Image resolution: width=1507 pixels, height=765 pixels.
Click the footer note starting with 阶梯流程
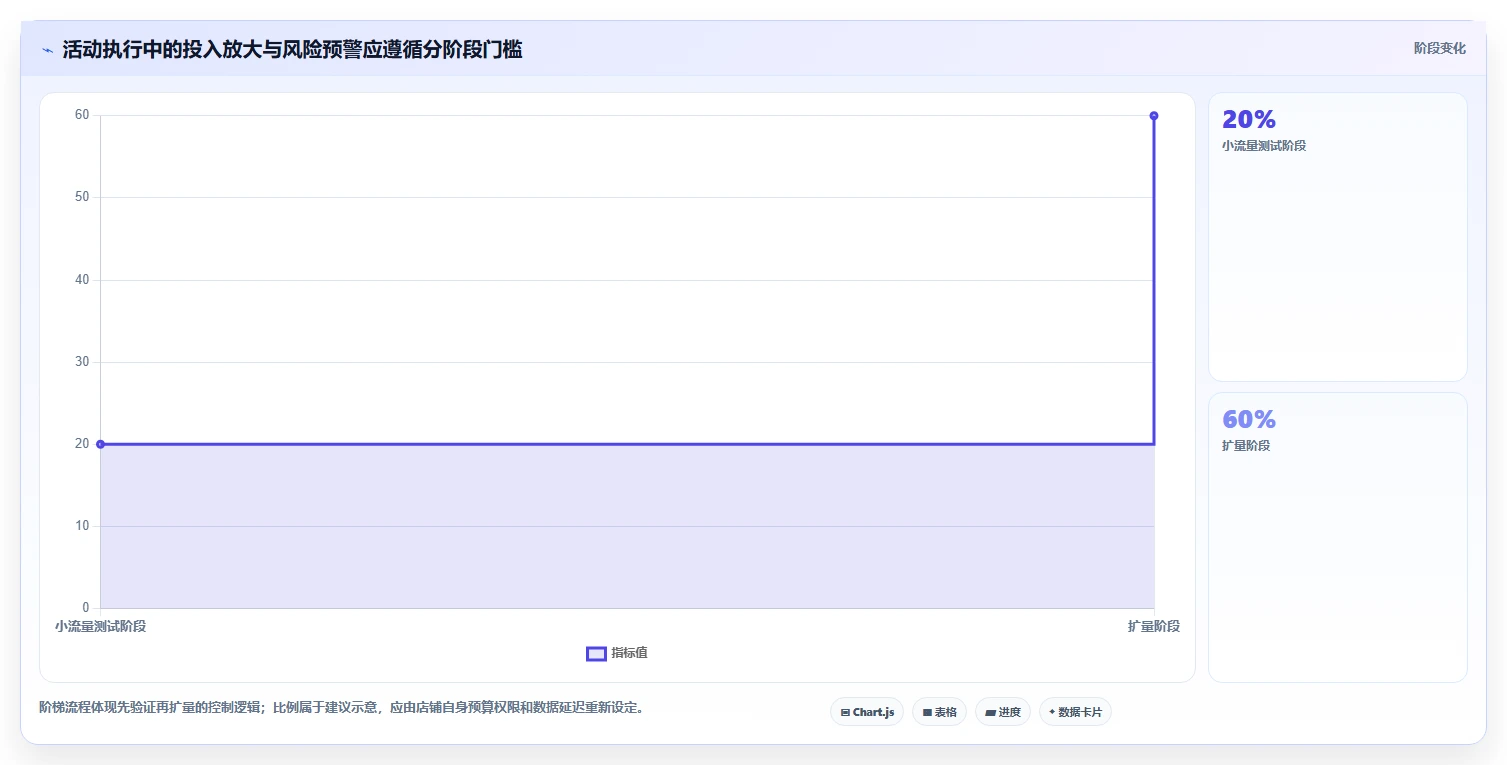coord(342,708)
